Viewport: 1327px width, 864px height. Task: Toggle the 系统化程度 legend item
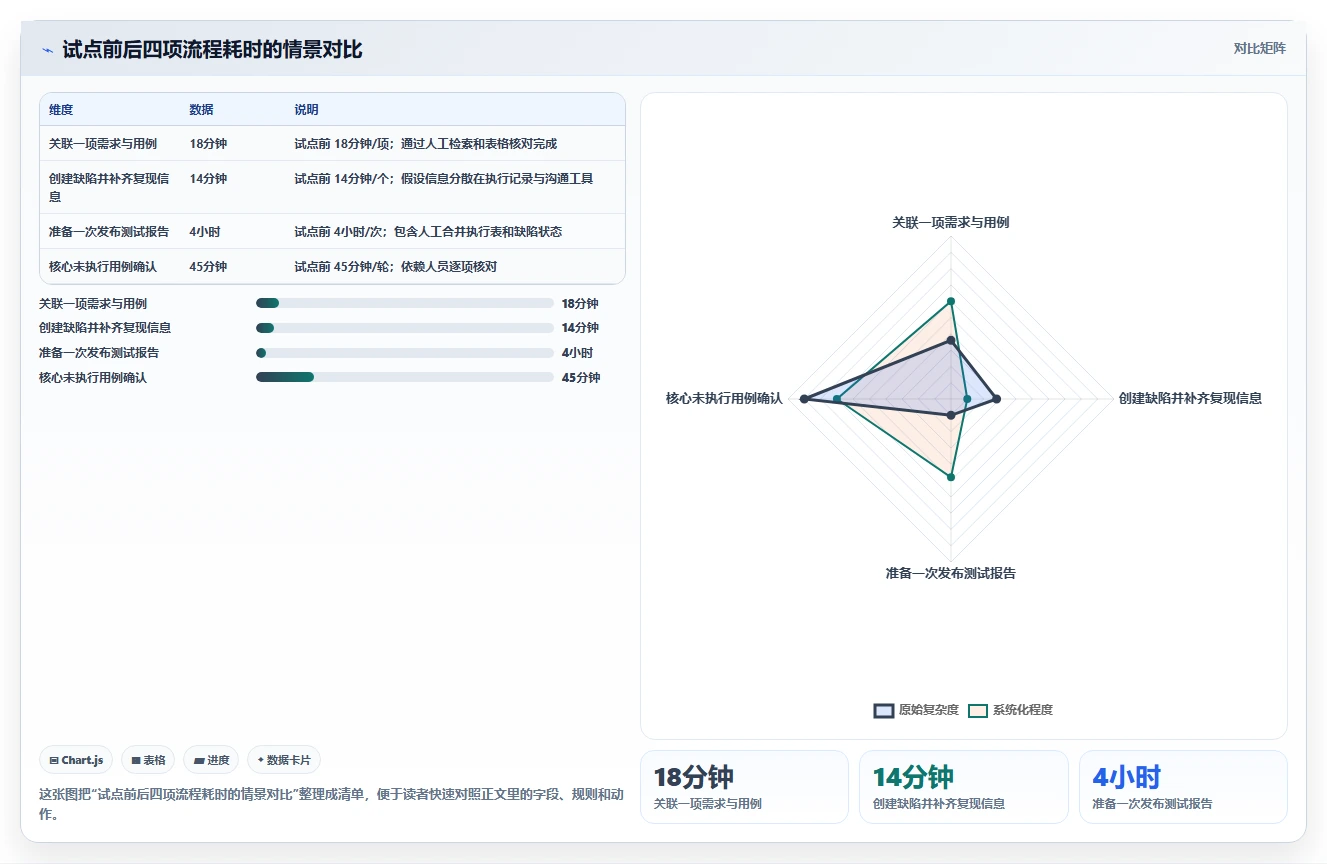tap(1010, 710)
